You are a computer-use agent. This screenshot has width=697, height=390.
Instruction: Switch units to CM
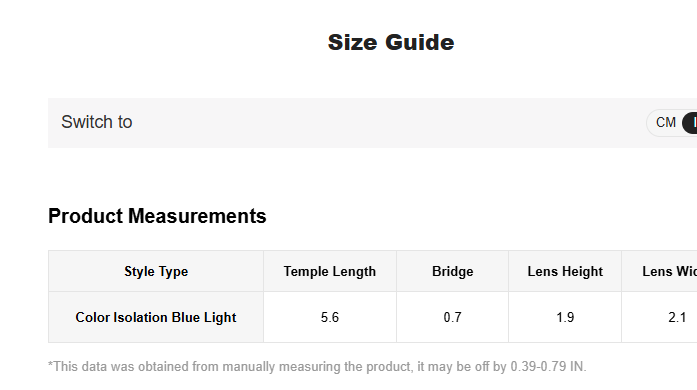[665, 122]
